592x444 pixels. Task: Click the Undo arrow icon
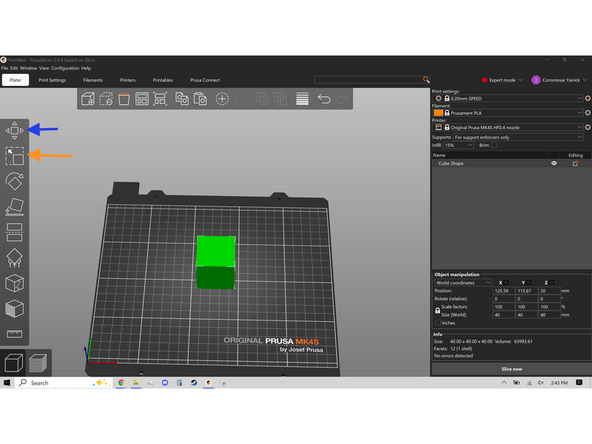[324, 99]
